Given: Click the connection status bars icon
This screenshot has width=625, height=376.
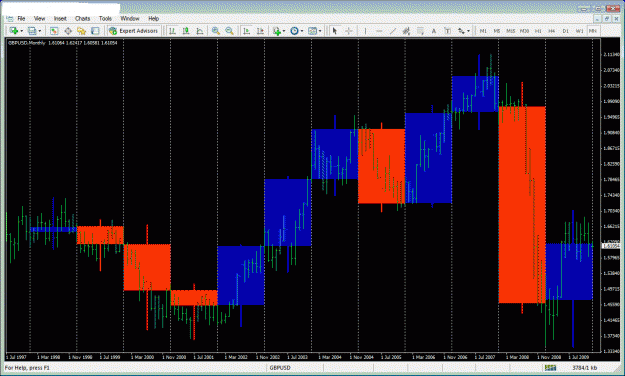Looking at the screenshot, I should (x=550, y=368).
